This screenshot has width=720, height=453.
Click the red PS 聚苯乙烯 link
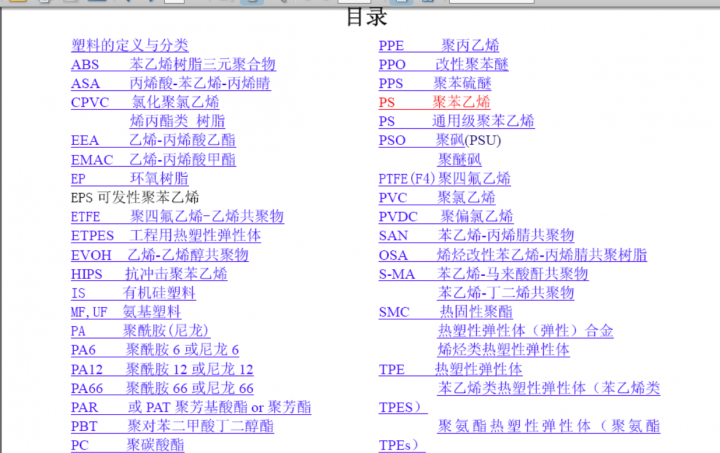tap(434, 102)
